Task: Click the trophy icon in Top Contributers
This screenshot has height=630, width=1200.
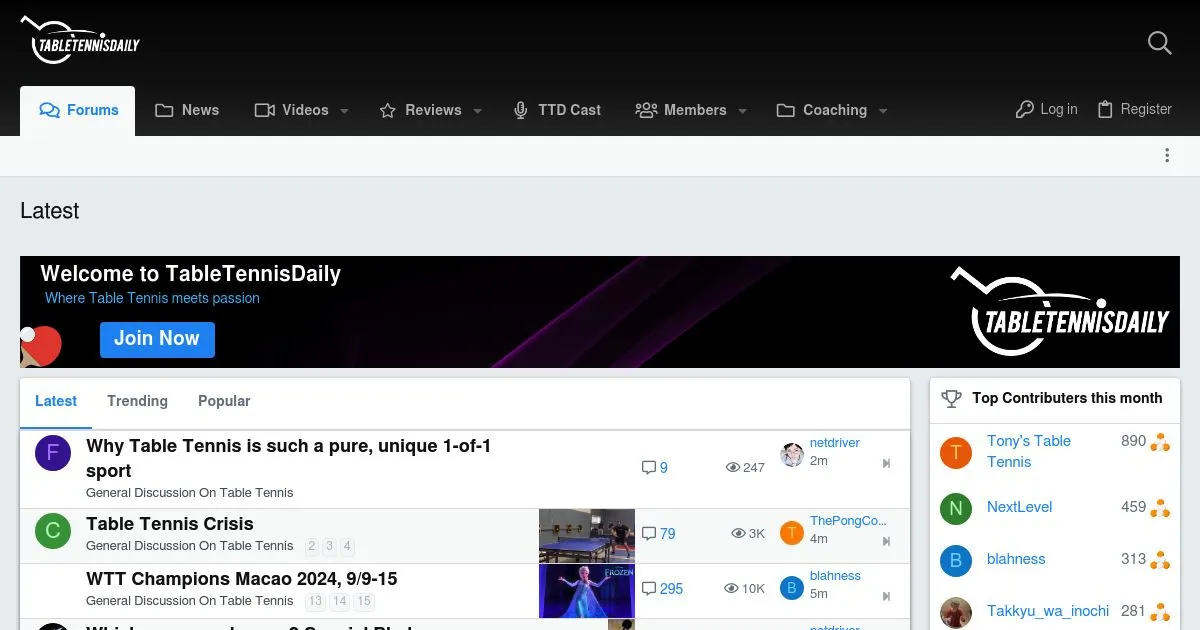Action: [951, 398]
